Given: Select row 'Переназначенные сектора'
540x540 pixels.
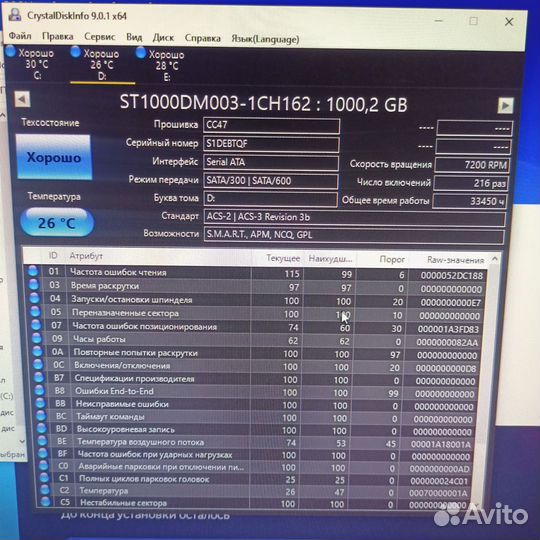Looking at the screenshot, I should (258, 314).
